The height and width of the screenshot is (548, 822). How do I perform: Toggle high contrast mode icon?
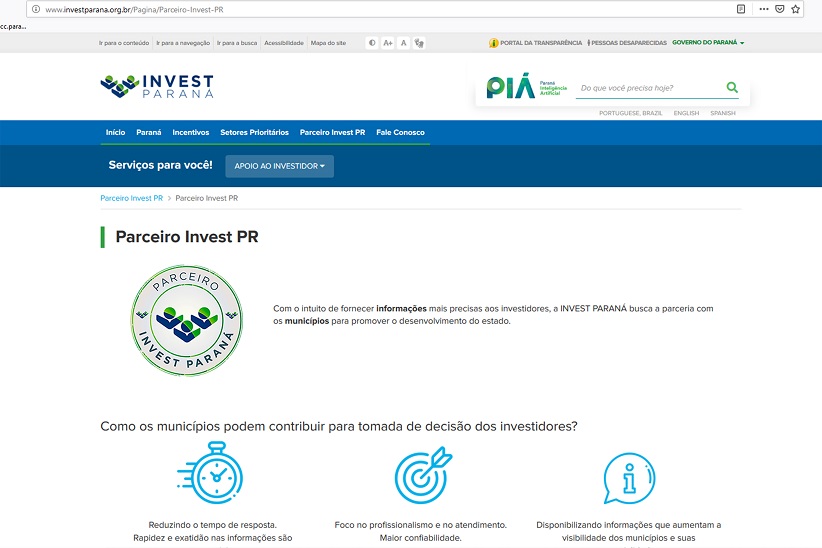pos(372,43)
